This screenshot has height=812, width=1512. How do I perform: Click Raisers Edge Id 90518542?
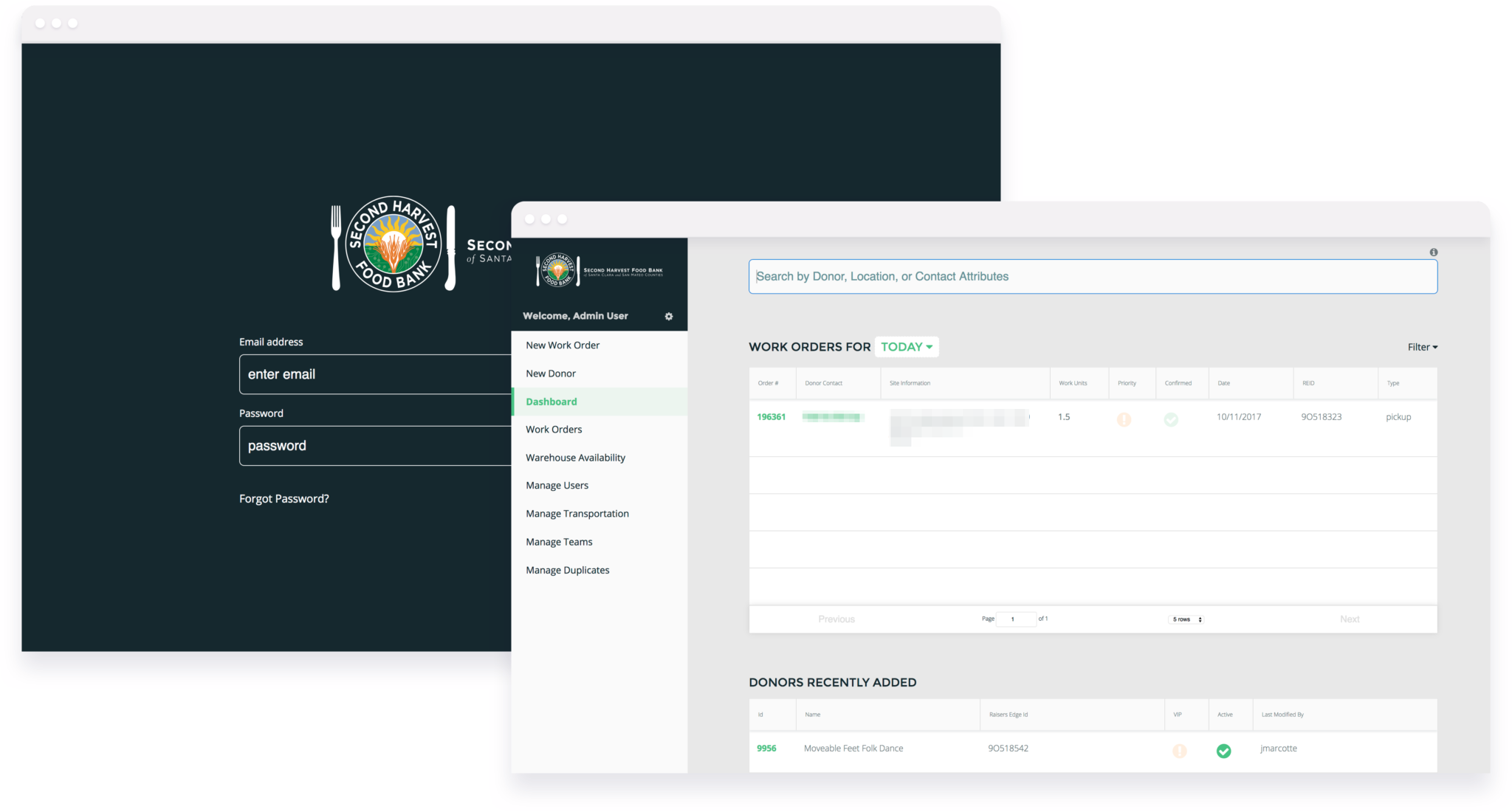(1008, 749)
